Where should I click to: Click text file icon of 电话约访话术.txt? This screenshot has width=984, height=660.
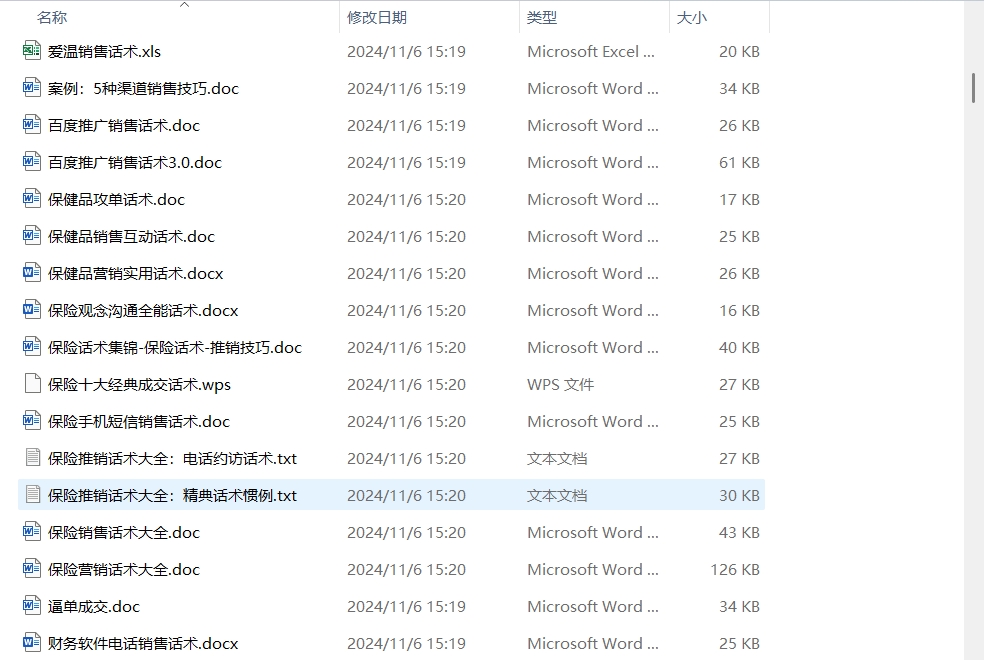[32, 458]
